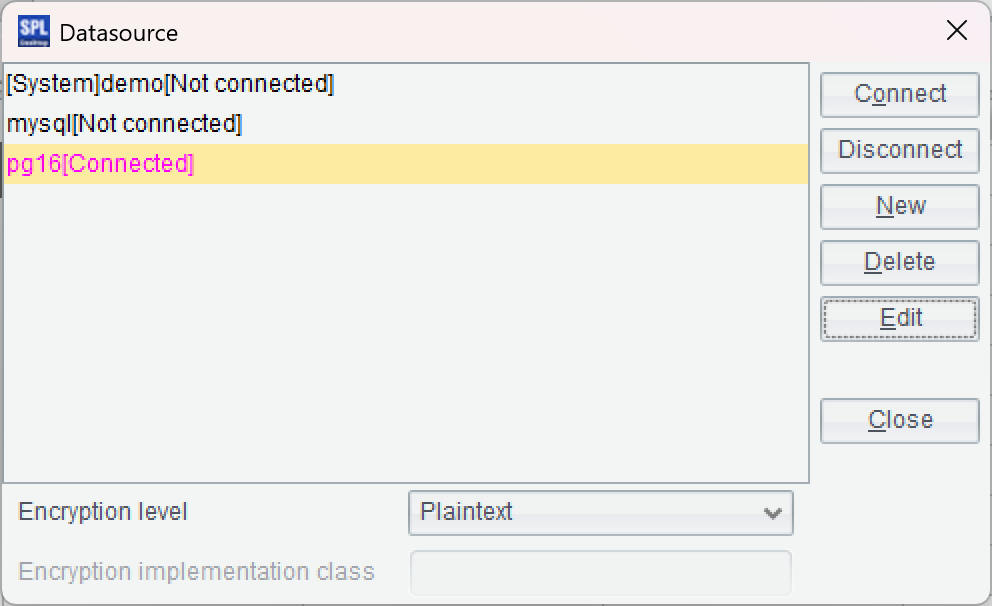
Task: Select the [System]demo datasource entry
Action: click(x=170, y=84)
